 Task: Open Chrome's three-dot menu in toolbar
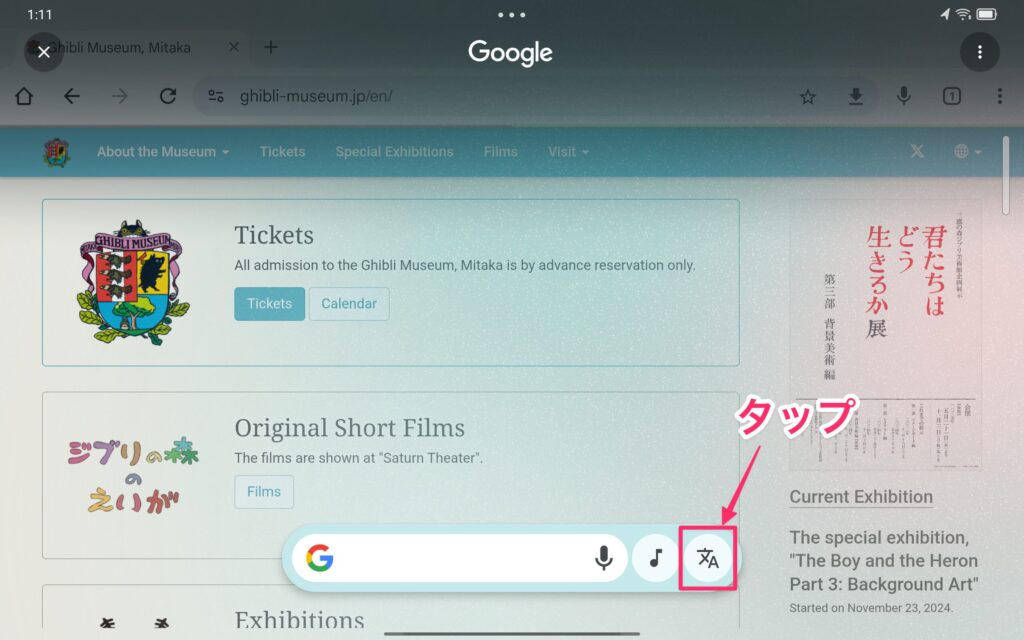tap(1000, 97)
